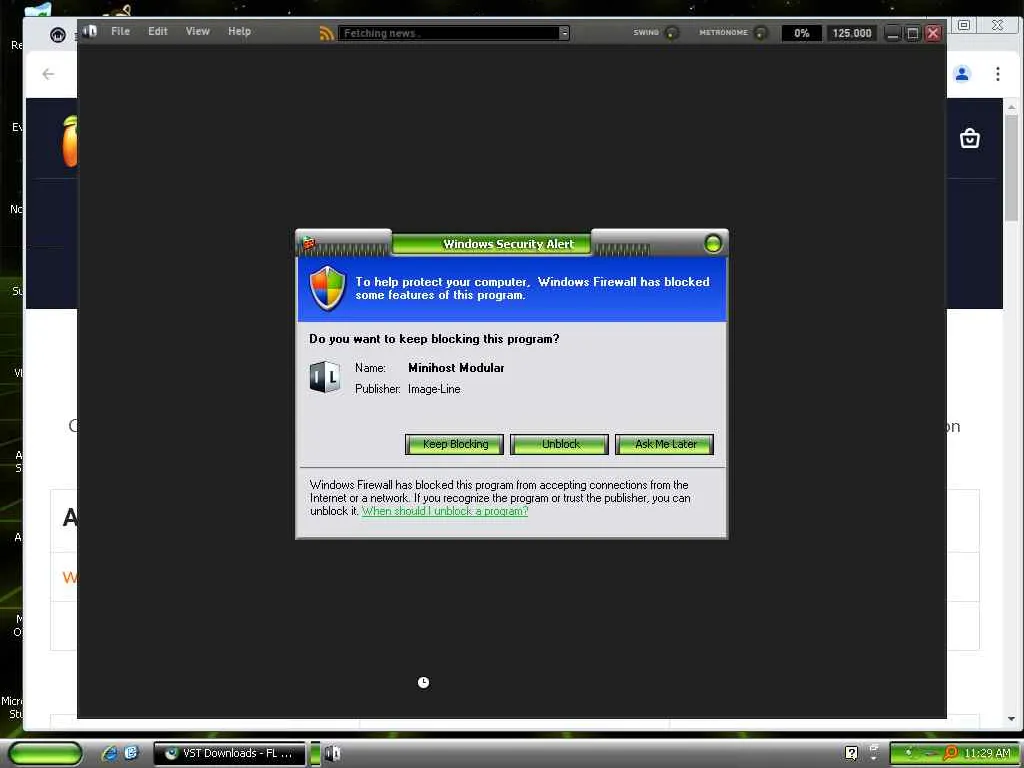Screen dimensions: 1024x768
Task: Click the orange RSS news feed icon
Action: tap(327, 33)
